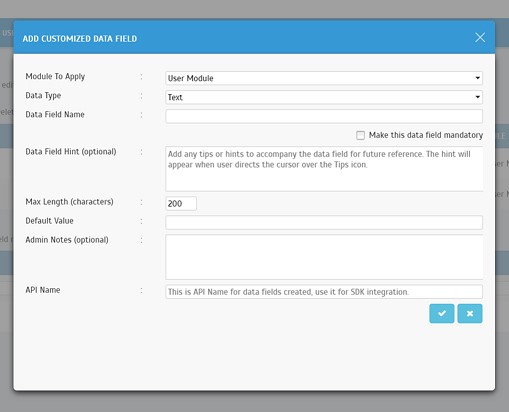
Task: Focus the API Name input field
Action: point(324,292)
